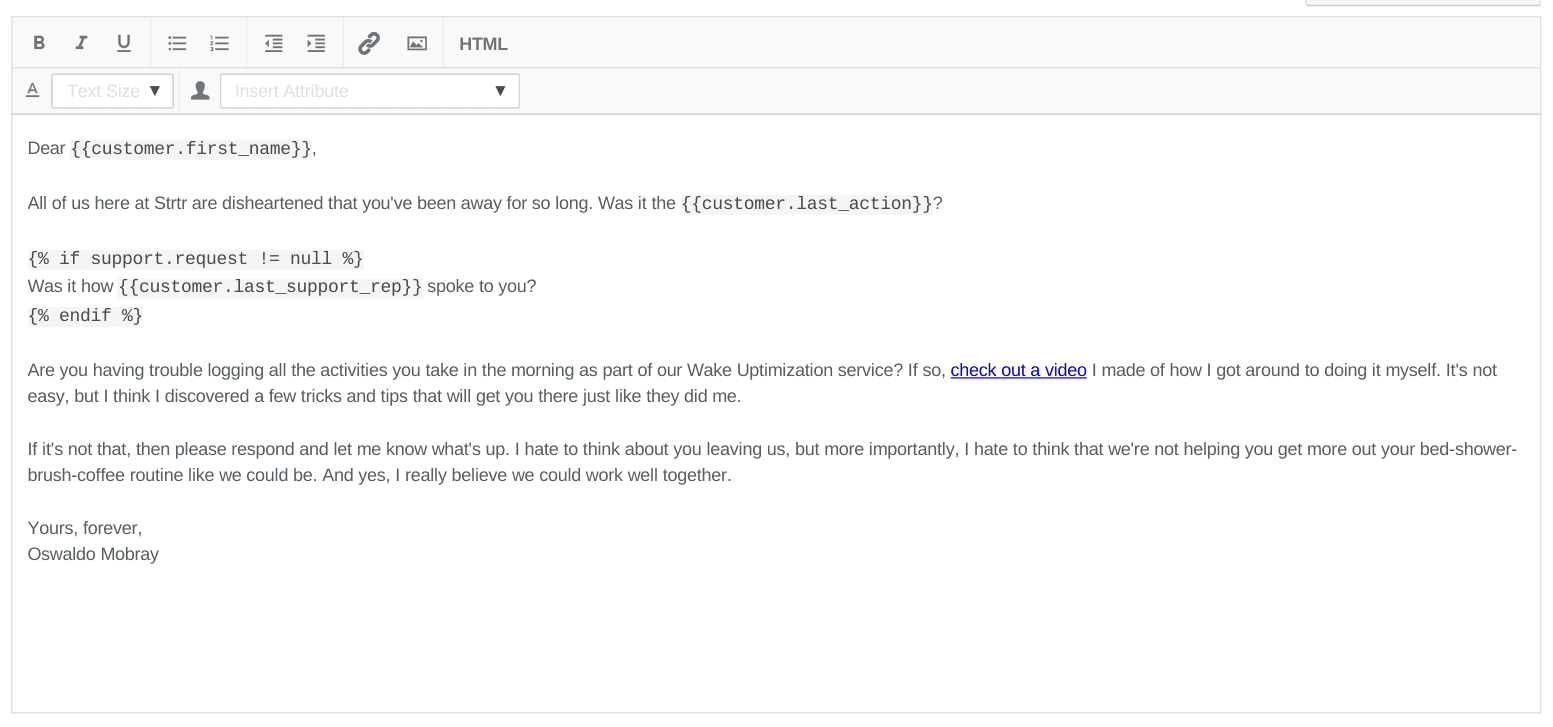Open the Text Size dropdown

click(x=112, y=91)
